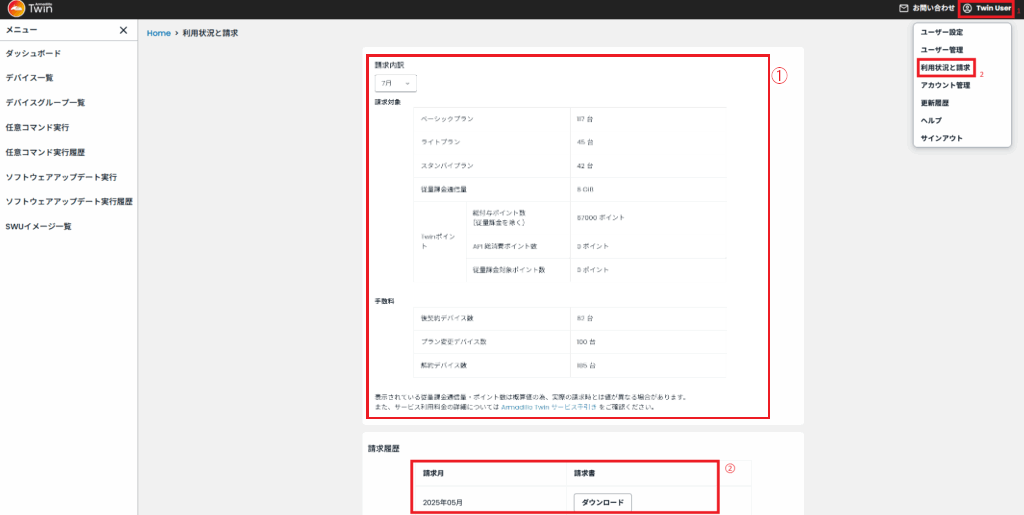Click the Home breadcrumb link
This screenshot has height=515, width=1024.
(x=159, y=33)
